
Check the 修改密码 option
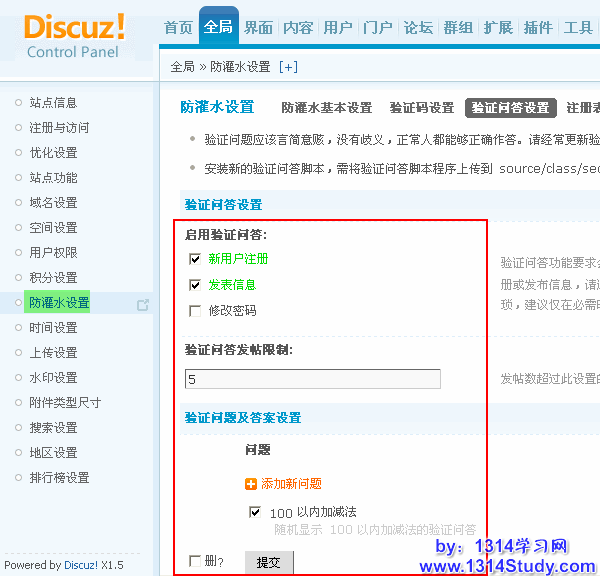(195, 311)
